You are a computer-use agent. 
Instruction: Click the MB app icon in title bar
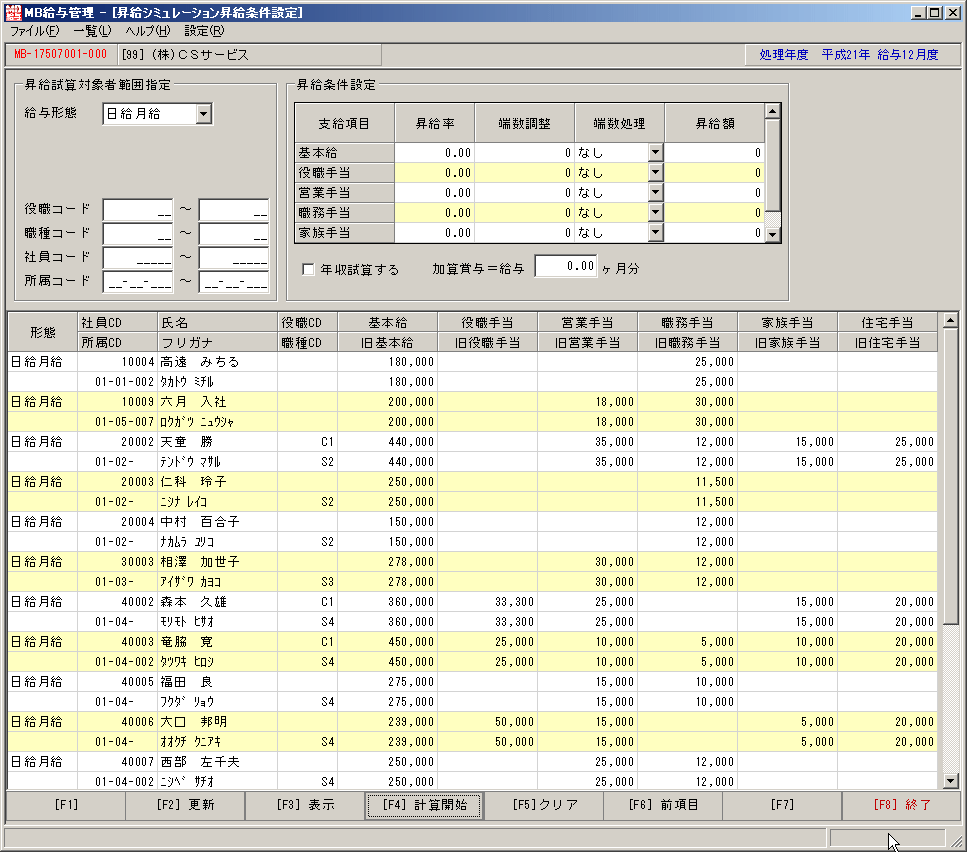[13, 12]
